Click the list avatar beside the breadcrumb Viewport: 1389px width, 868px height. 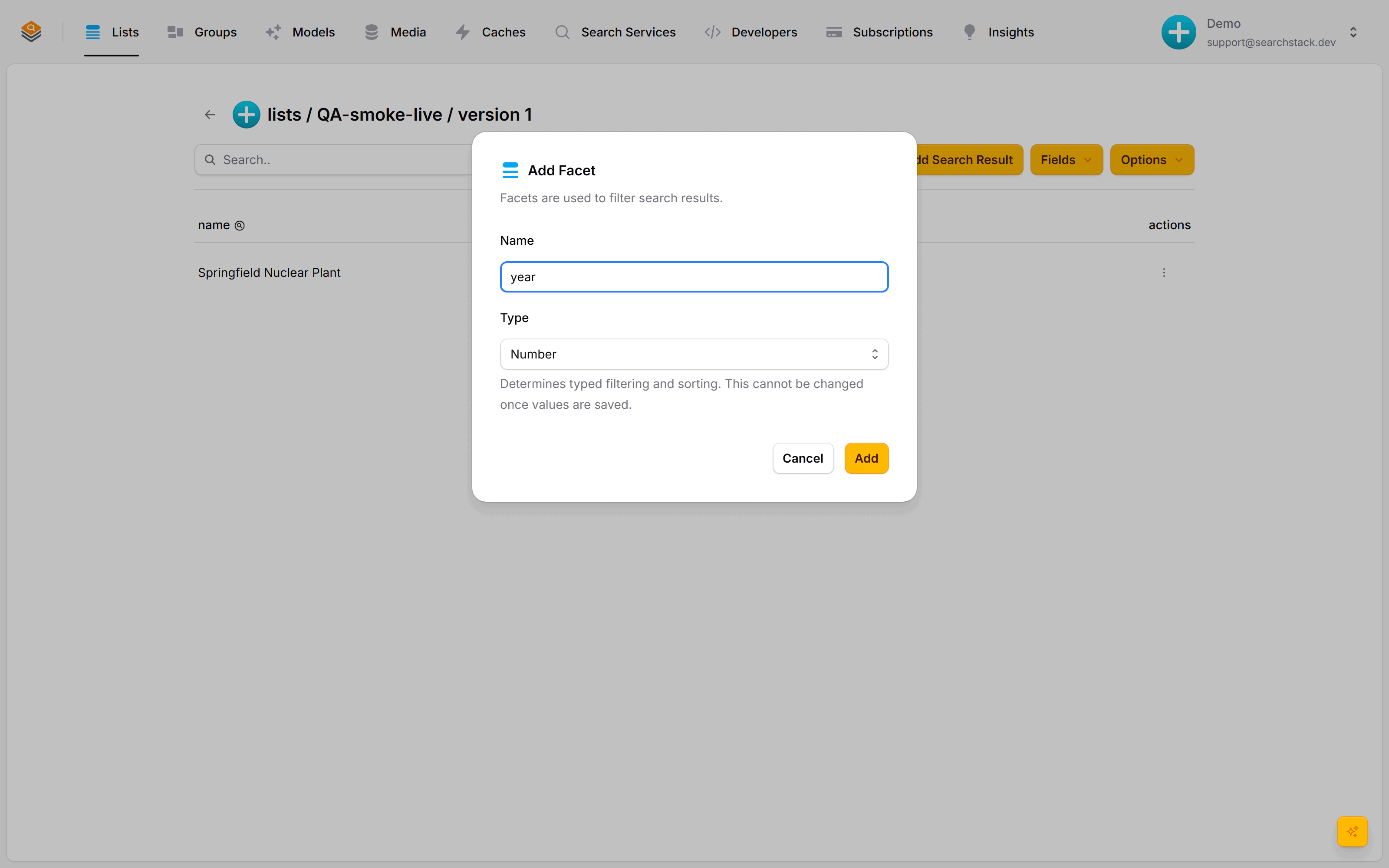[x=246, y=115]
